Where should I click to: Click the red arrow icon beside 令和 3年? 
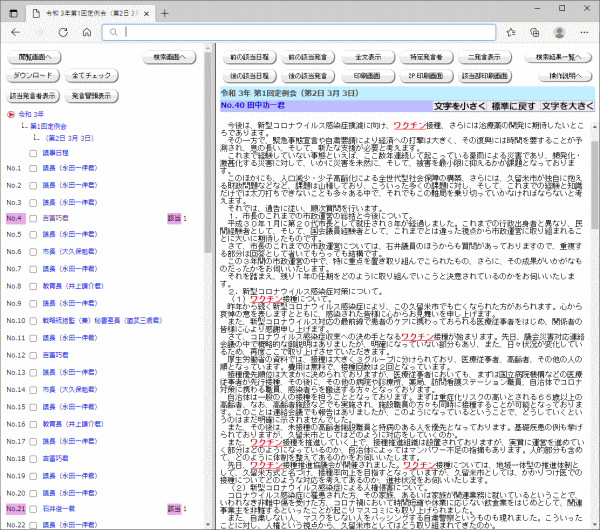point(11,114)
